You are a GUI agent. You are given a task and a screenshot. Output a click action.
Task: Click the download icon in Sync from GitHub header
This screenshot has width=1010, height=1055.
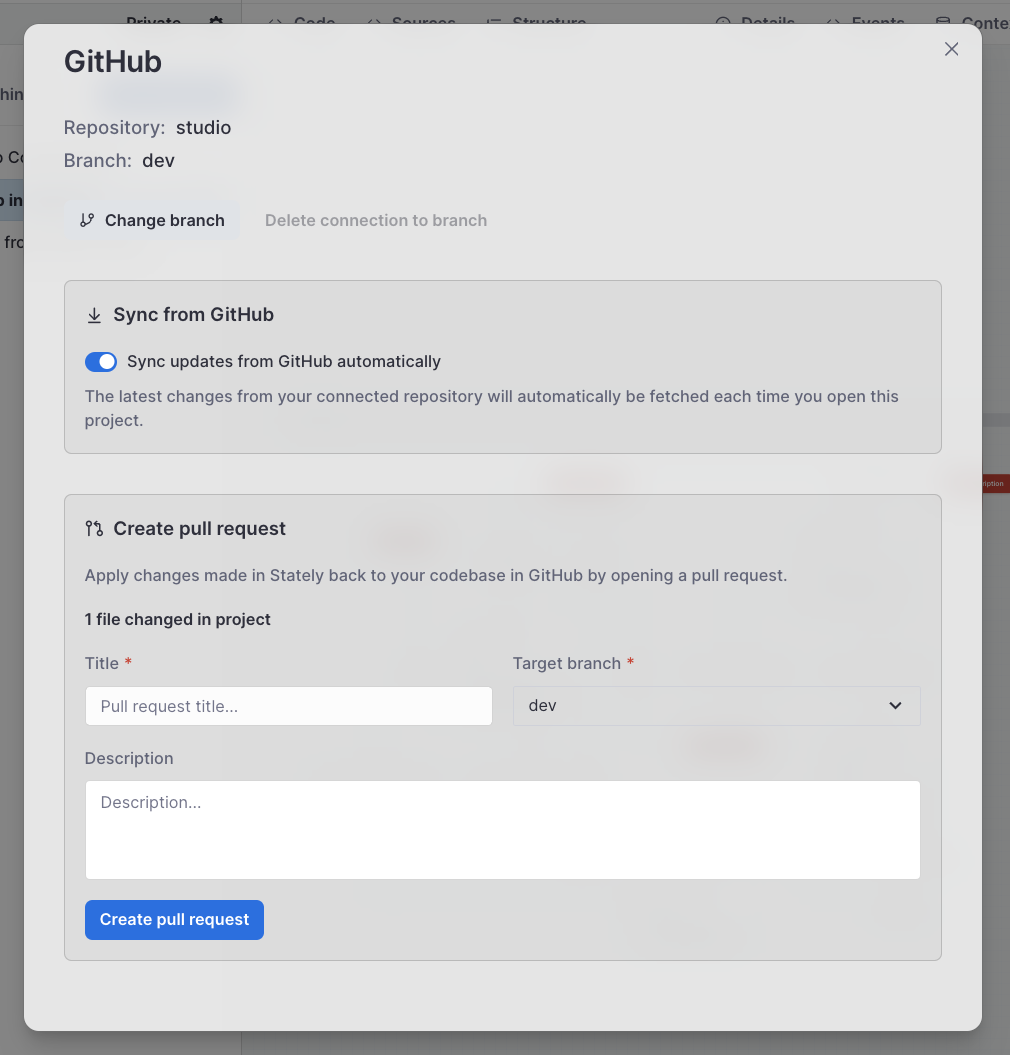(x=94, y=314)
